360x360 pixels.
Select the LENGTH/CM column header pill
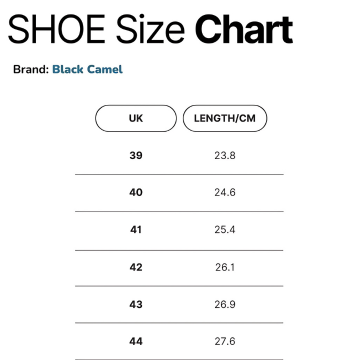pos(225,118)
